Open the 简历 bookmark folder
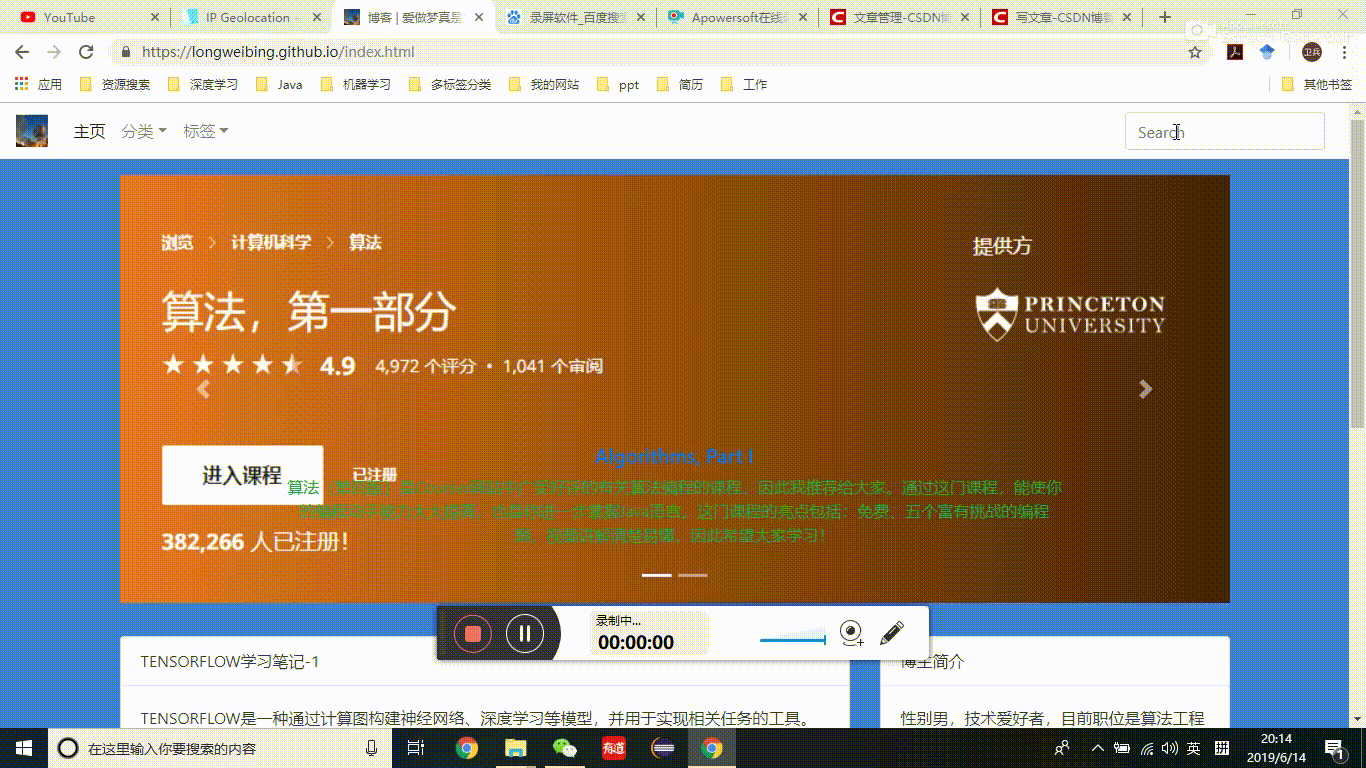1366x768 pixels. click(680, 85)
